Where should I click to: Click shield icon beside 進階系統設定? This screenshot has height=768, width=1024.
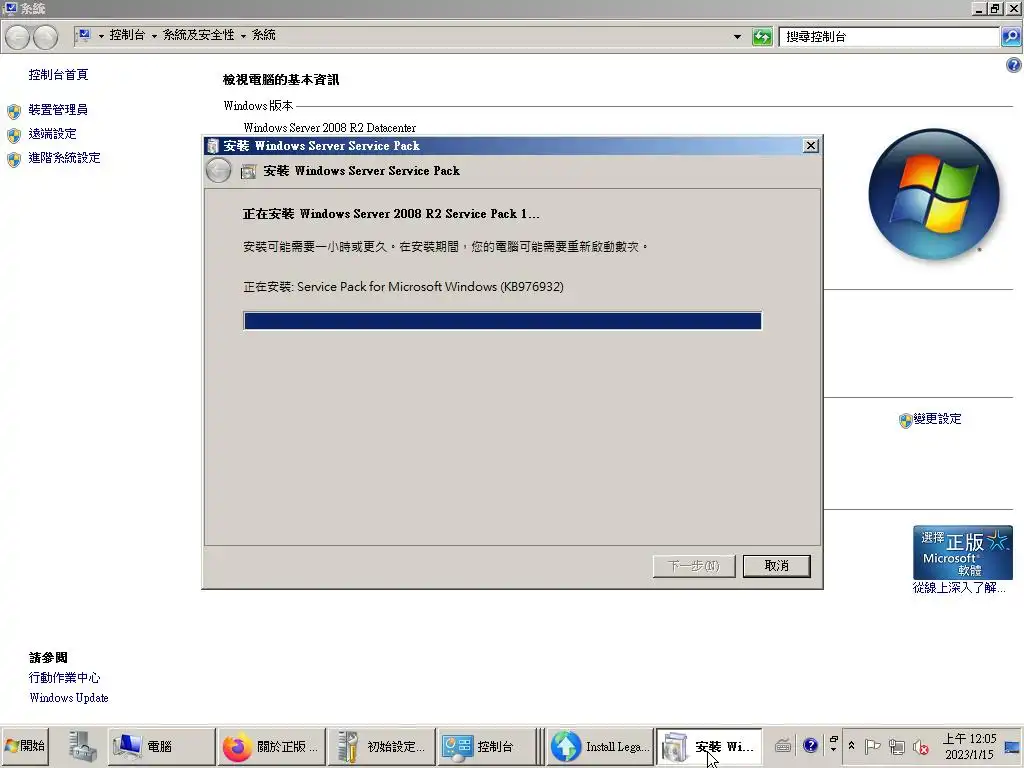click(14, 159)
